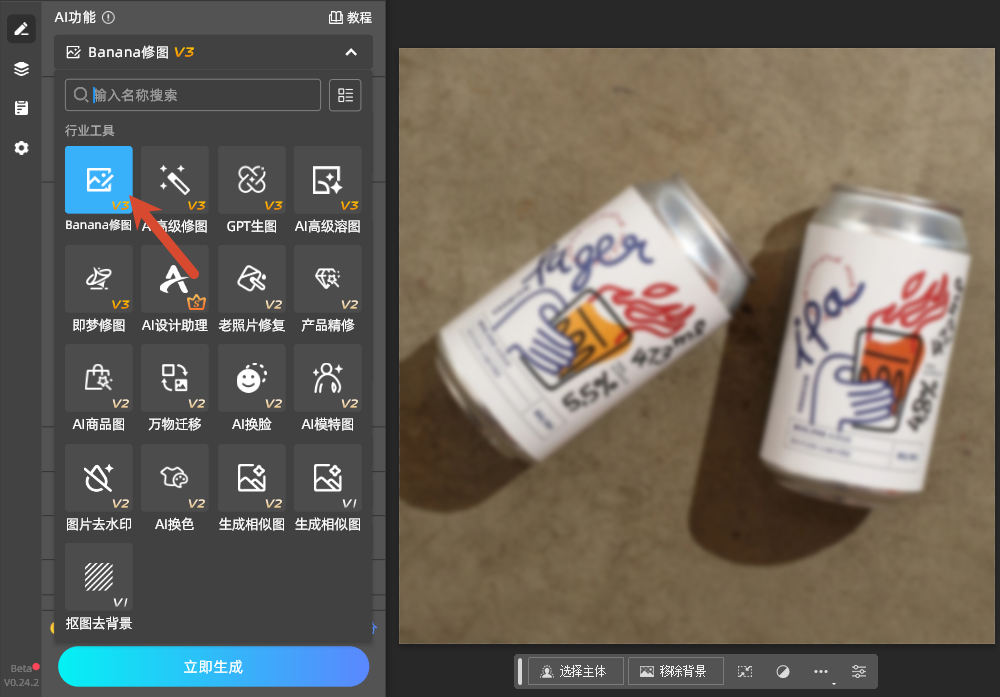Image resolution: width=1000 pixels, height=697 pixels.
Task: Open the AI换脸 tool
Action: coord(252,378)
